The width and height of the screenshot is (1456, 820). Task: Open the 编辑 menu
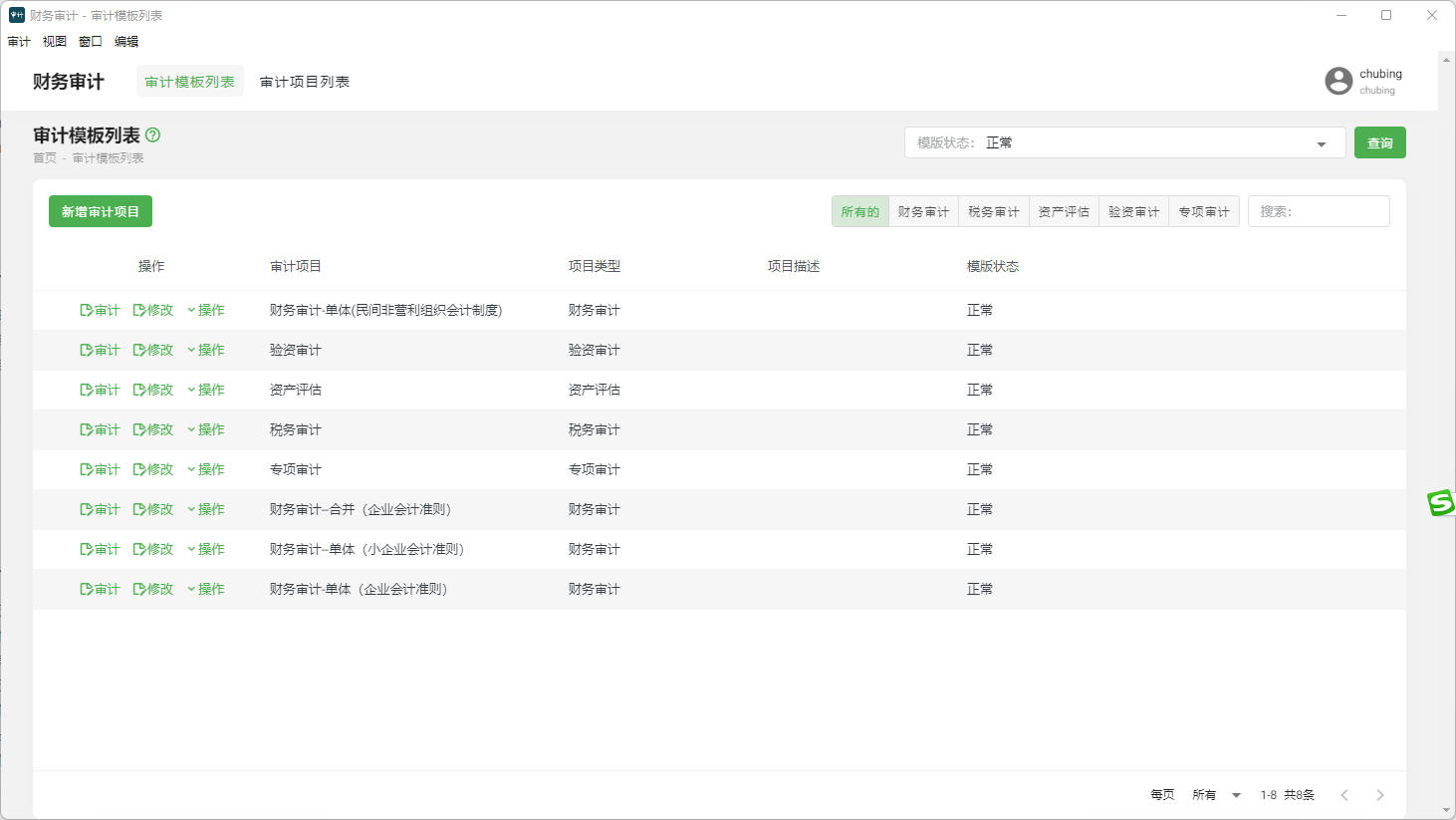pyautogui.click(x=124, y=41)
